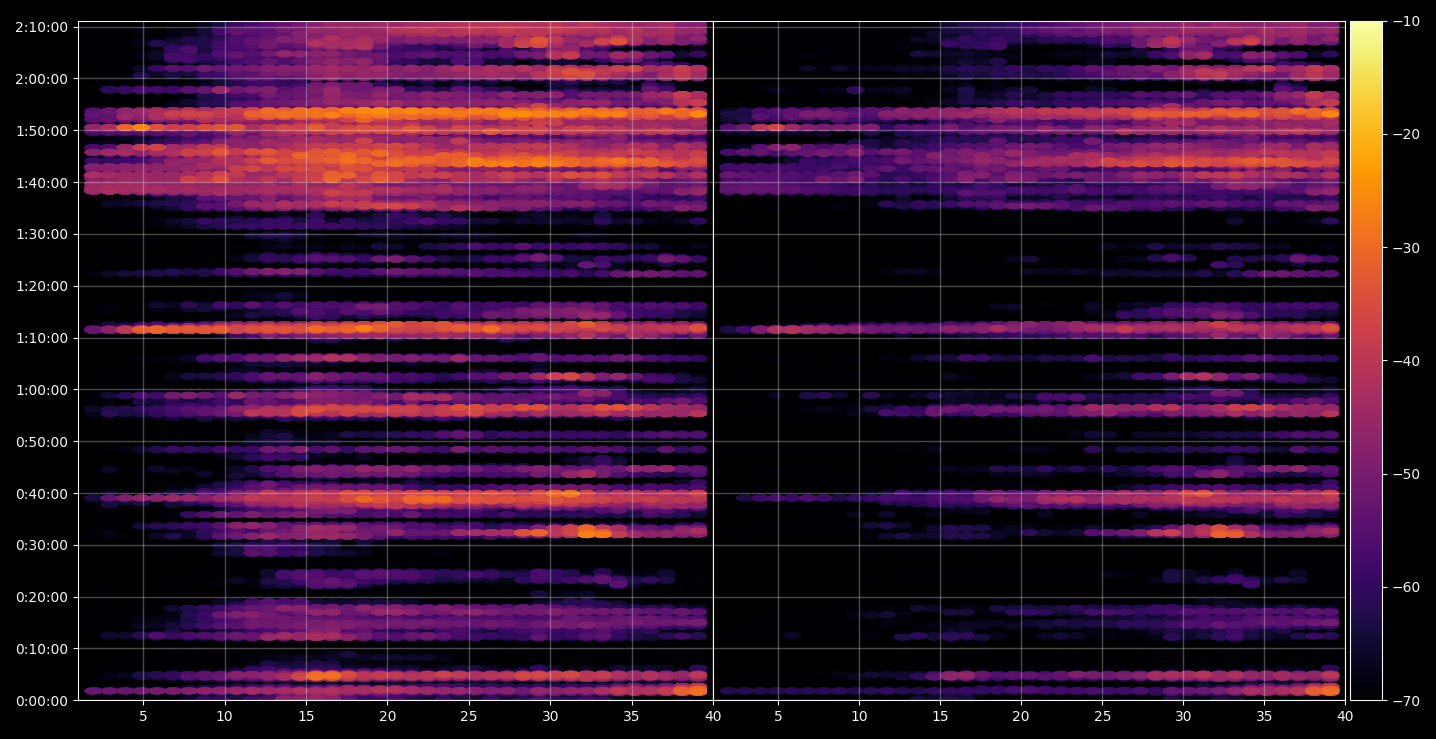Click x-axis label 10 of left panel
The height and width of the screenshot is (739, 1436).
[x=224, y=716]
